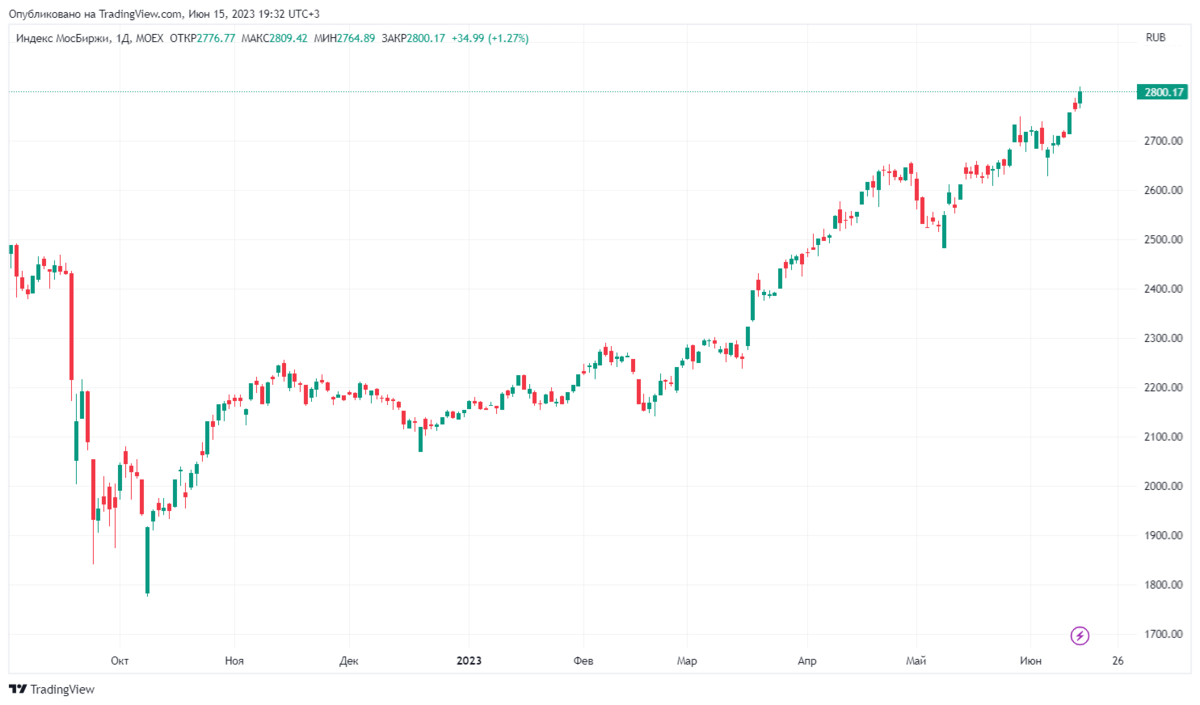Image resolution: width=1200 pixels, height=705 pixels.
Task: Click the Июн month label on the time axis
Action: [x=1029, y=661]
